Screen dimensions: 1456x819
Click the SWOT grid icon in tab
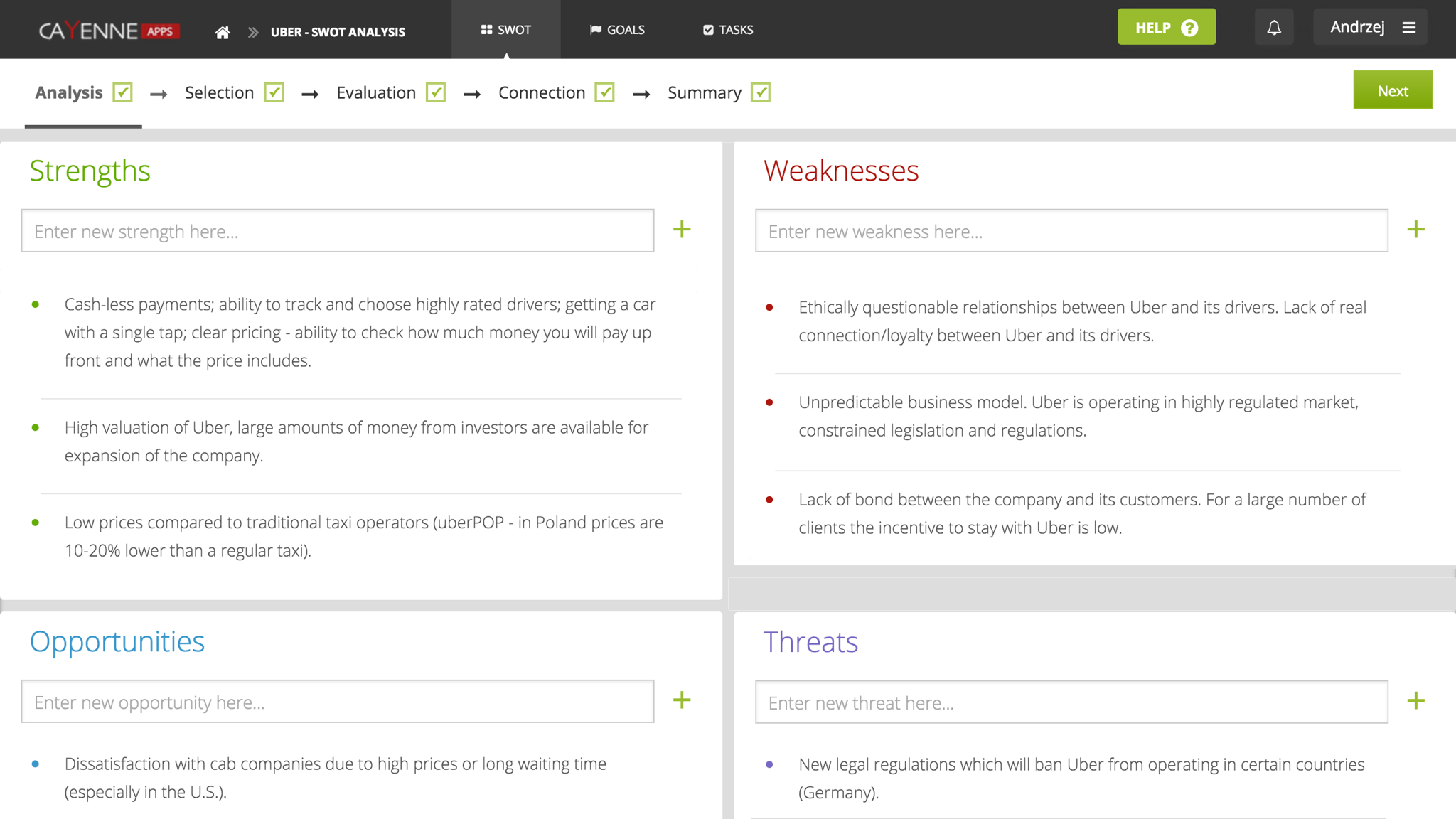click(486, 29)
